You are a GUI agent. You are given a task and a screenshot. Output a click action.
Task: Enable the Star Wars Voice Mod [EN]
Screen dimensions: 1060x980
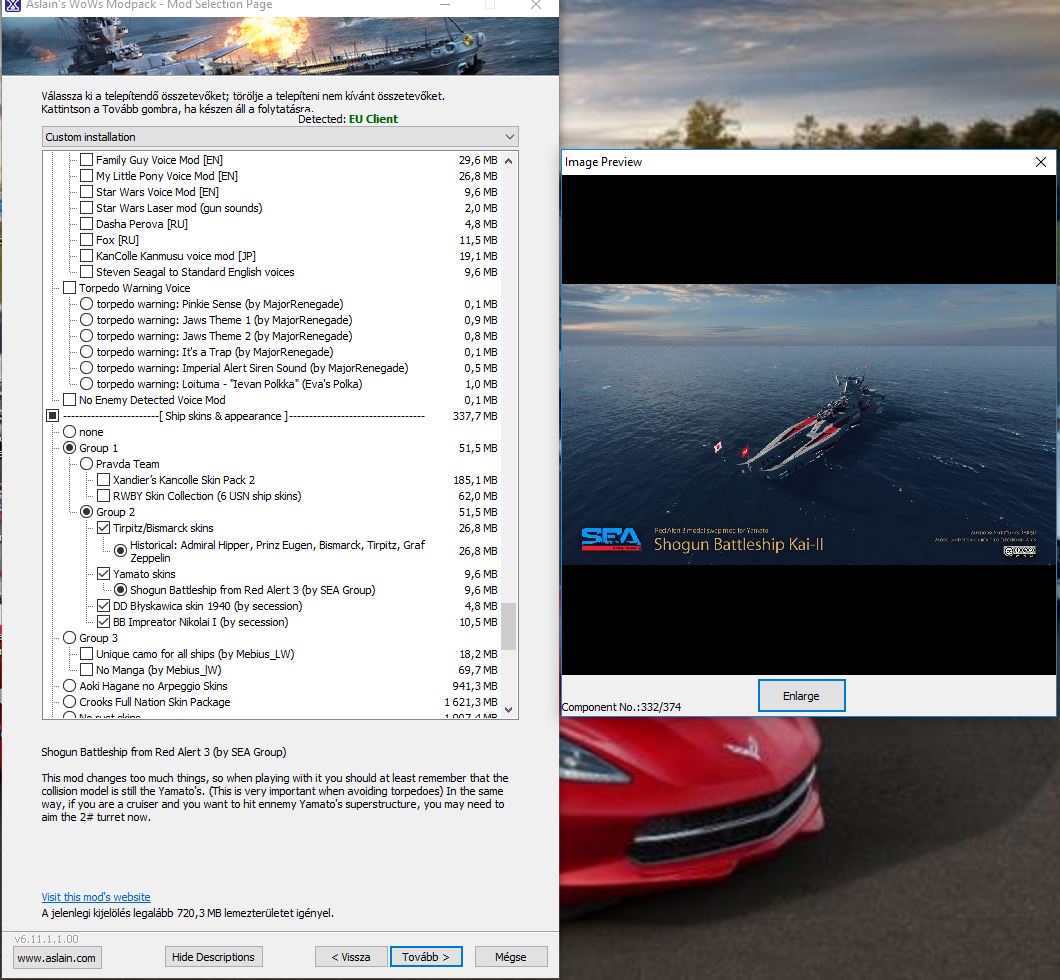(x=87, y=192)
